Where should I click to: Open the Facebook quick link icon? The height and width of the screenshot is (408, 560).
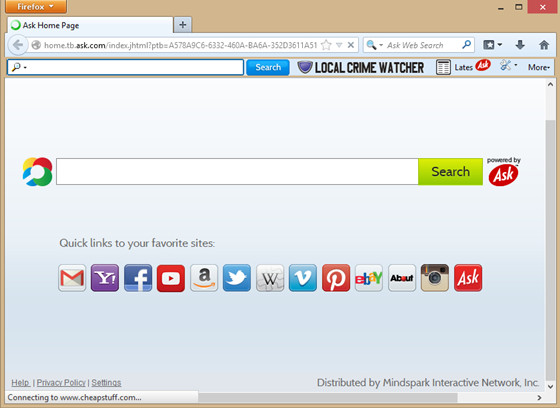138,278
